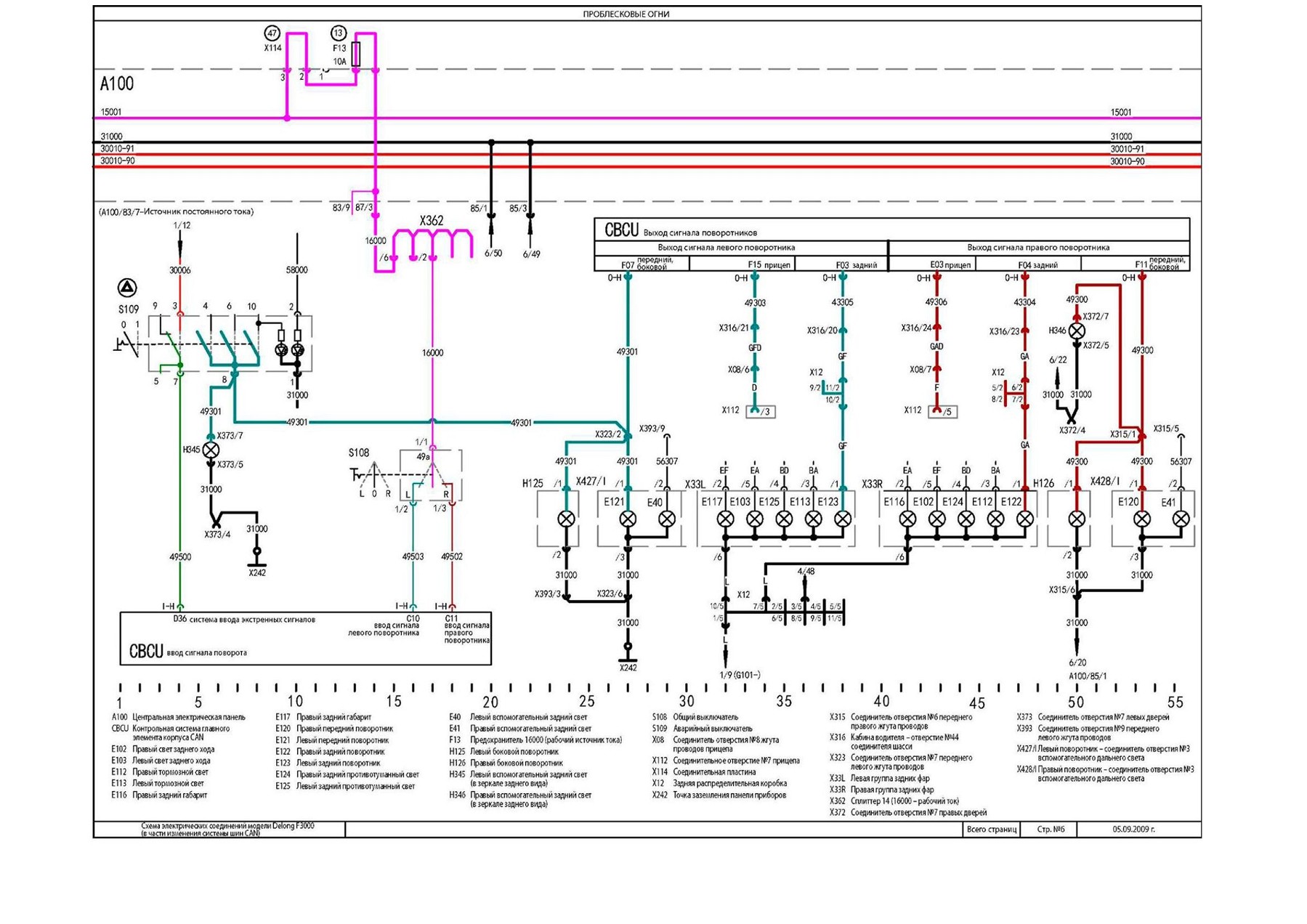This screenshot has width=1307, height=924.
Task: Select the H125 side indicator lamp symbol
Action: point(566,519)
